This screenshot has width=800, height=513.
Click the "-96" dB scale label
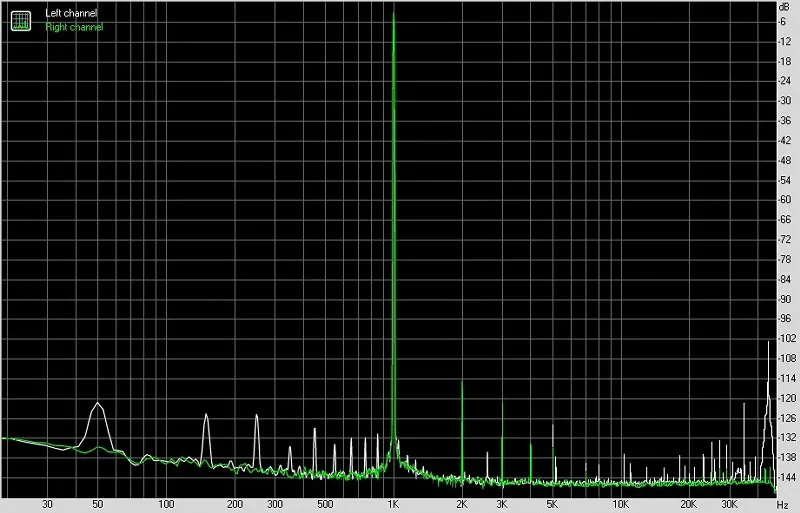(784, 319)
